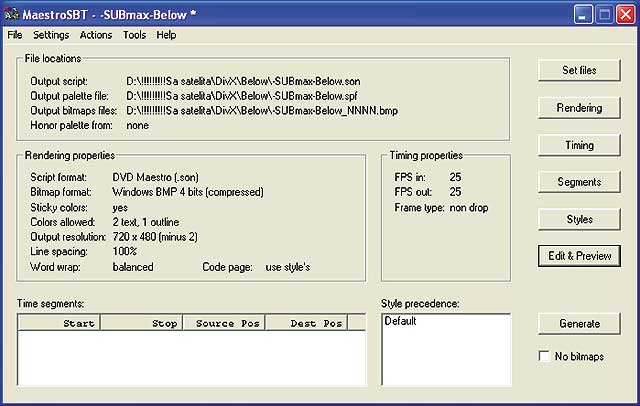
Task: Click the Word wrap value balanced
Action: coord(133,267)
